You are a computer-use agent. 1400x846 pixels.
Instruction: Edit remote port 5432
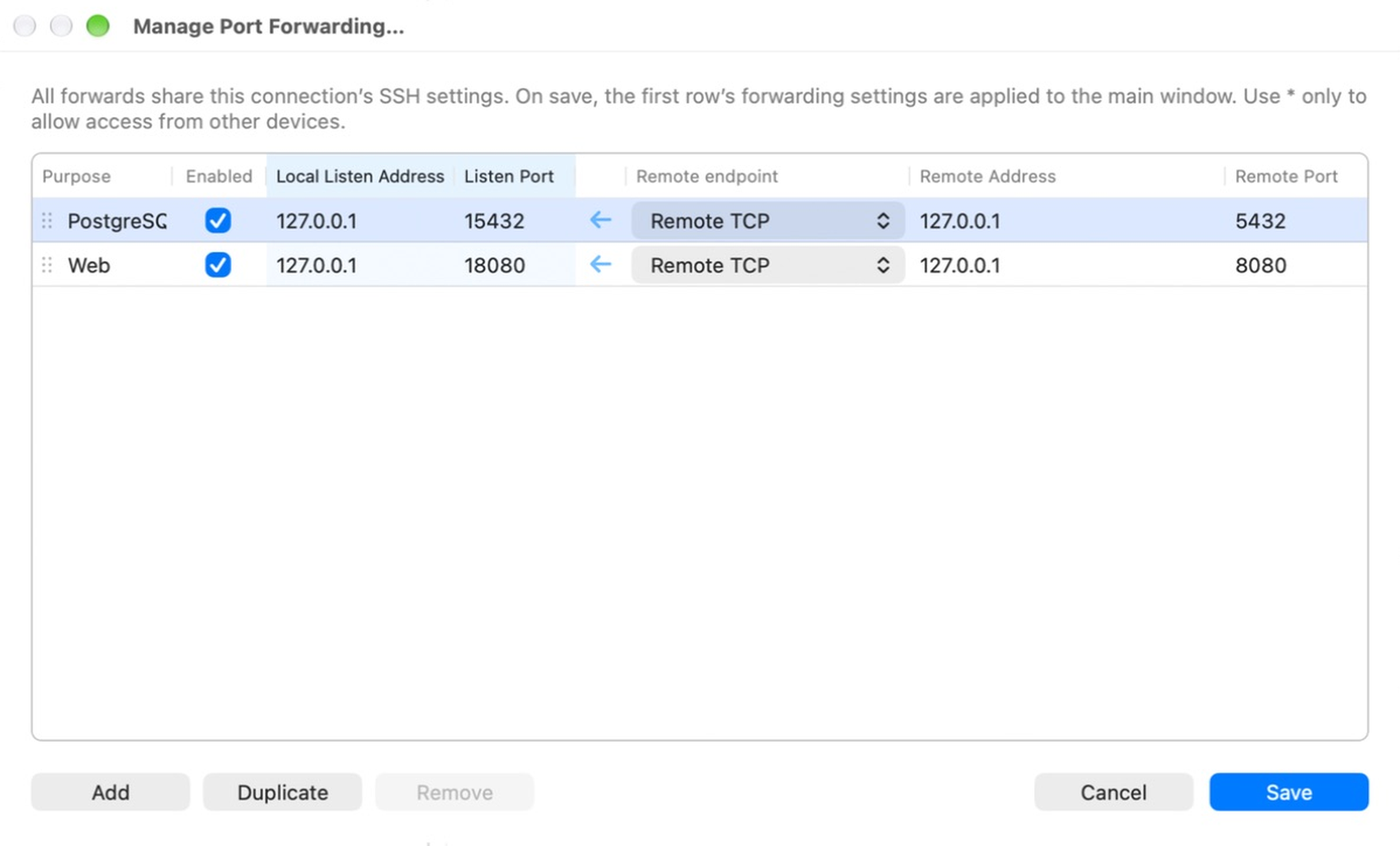[1260, 221]
